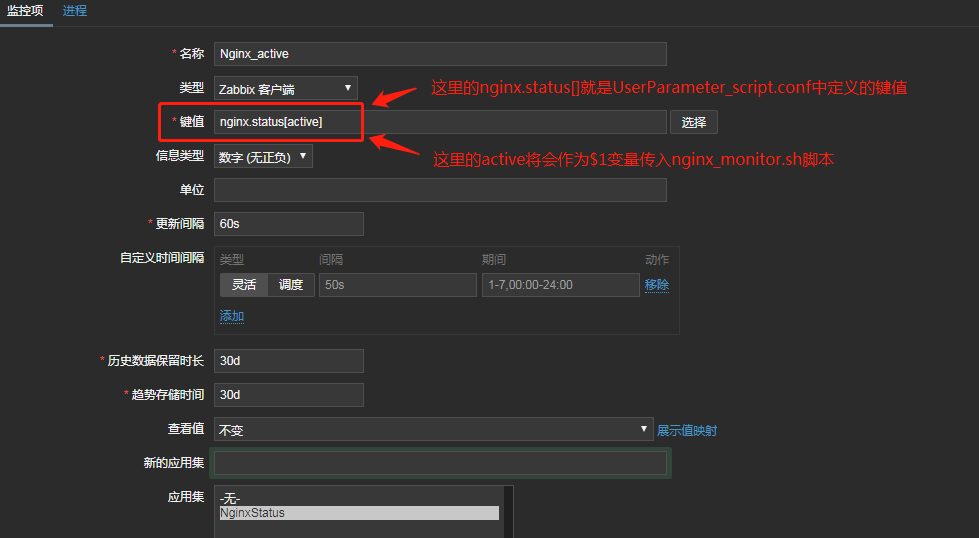Switch to the 进程 tab
The height and width of the screenshot is (538, 979).
74,11
